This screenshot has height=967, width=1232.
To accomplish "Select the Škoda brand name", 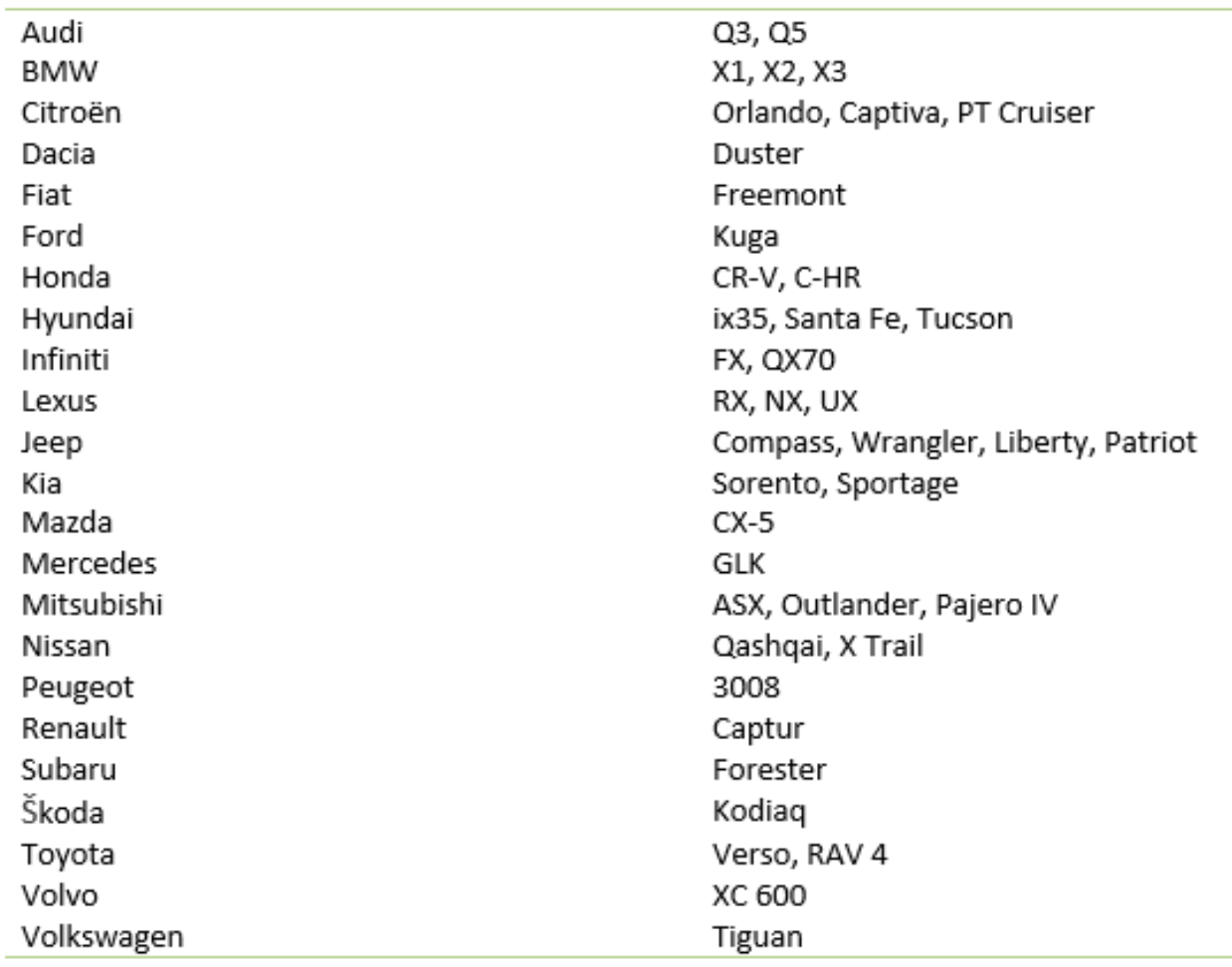I will [63, 812].
